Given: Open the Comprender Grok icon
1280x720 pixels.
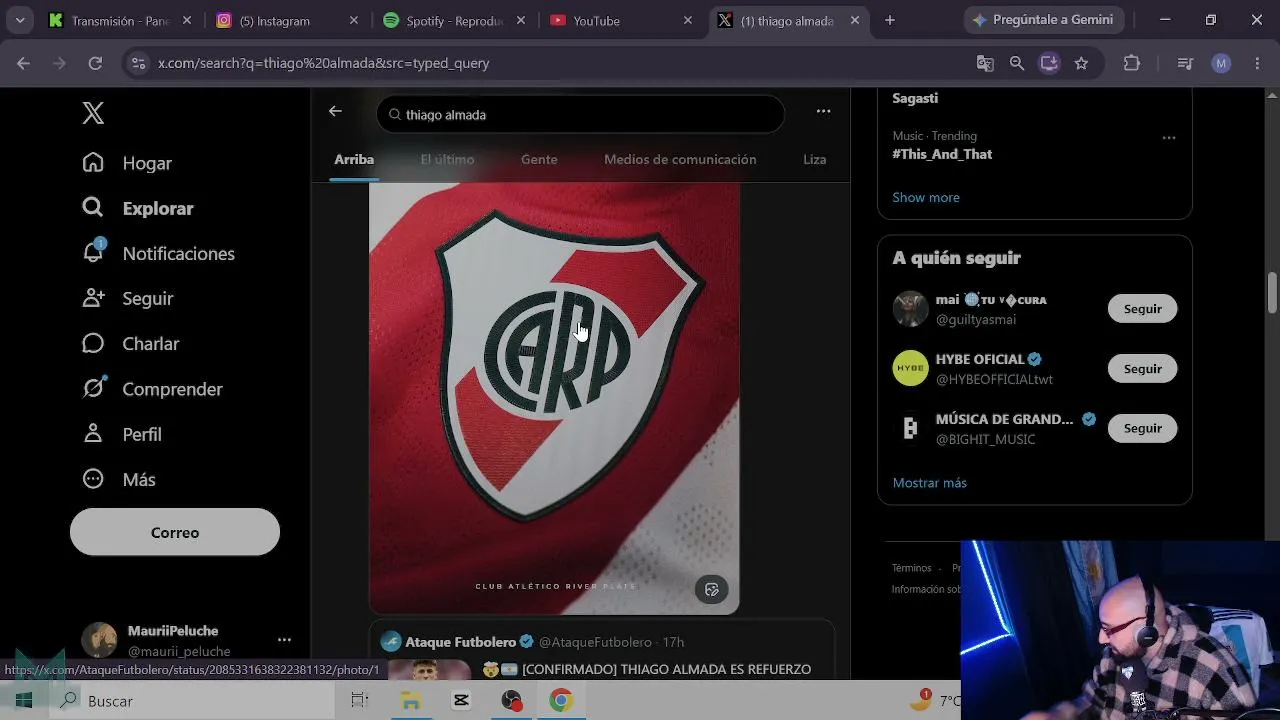Looking at the screenshot, I should [x=93, y=388].
